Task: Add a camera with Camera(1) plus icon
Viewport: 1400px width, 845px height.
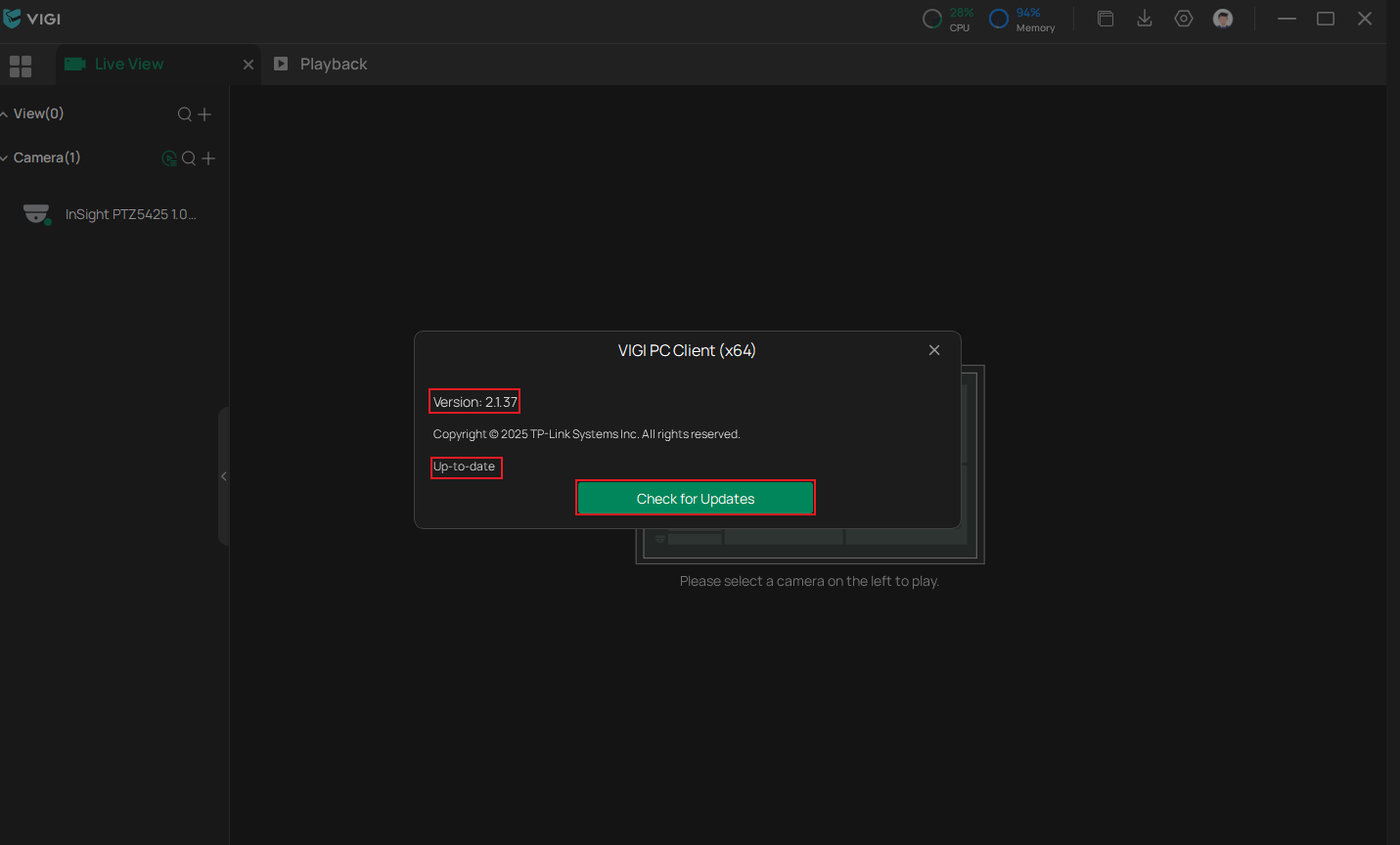Action: (208, 158)
